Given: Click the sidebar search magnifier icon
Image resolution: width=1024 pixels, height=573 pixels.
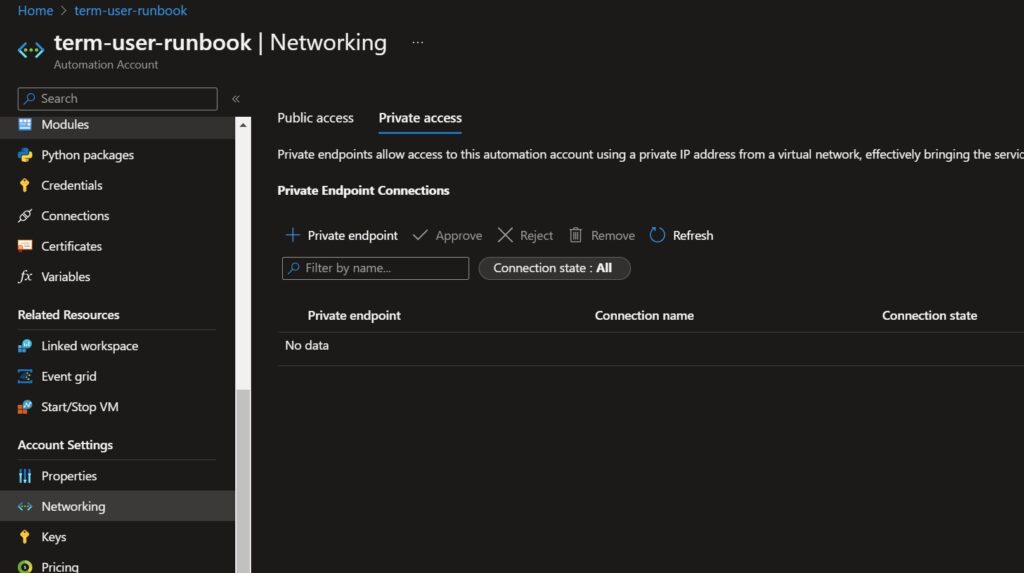Looking at the screenshot, I should [x=29, y=99].
